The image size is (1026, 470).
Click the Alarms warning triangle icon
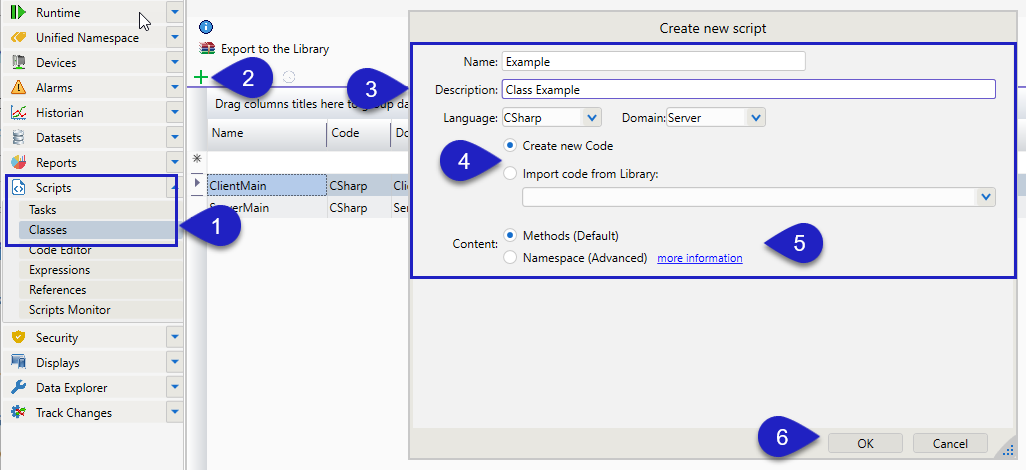[18, 88]
